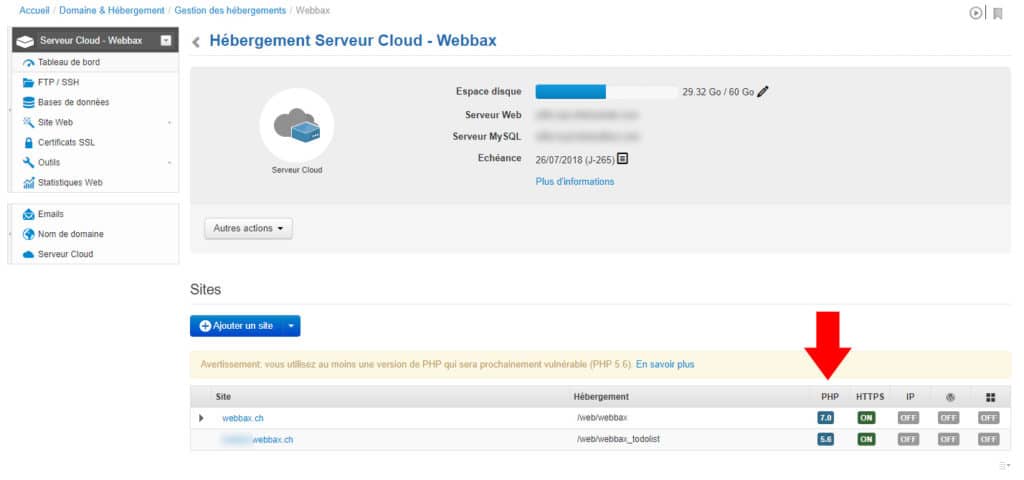
Task: Toggle IP OFF for webbax.ch
Action: tap(908, 418)
